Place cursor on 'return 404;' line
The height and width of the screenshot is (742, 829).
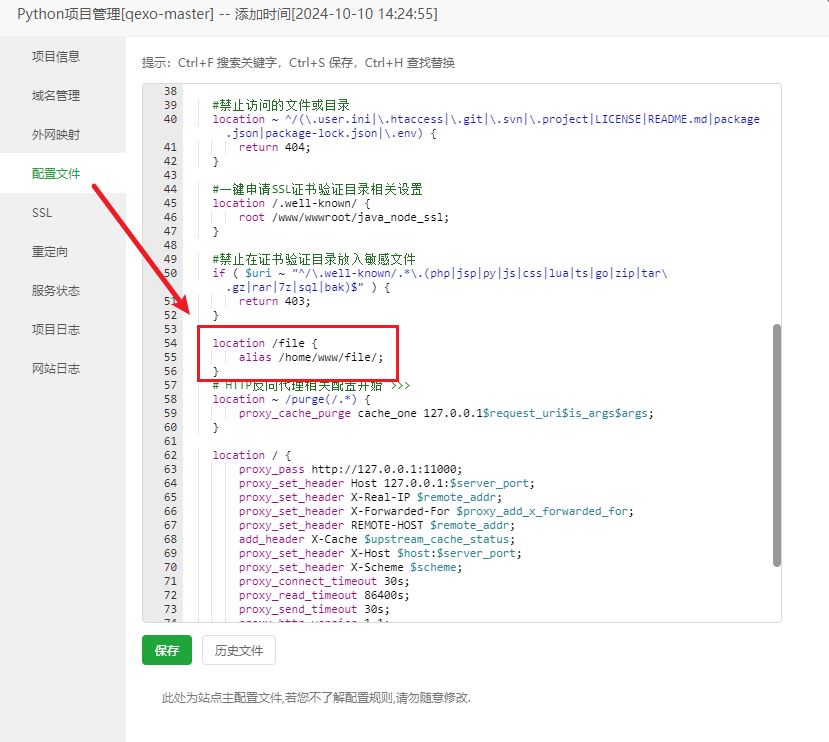coord(274,147)
